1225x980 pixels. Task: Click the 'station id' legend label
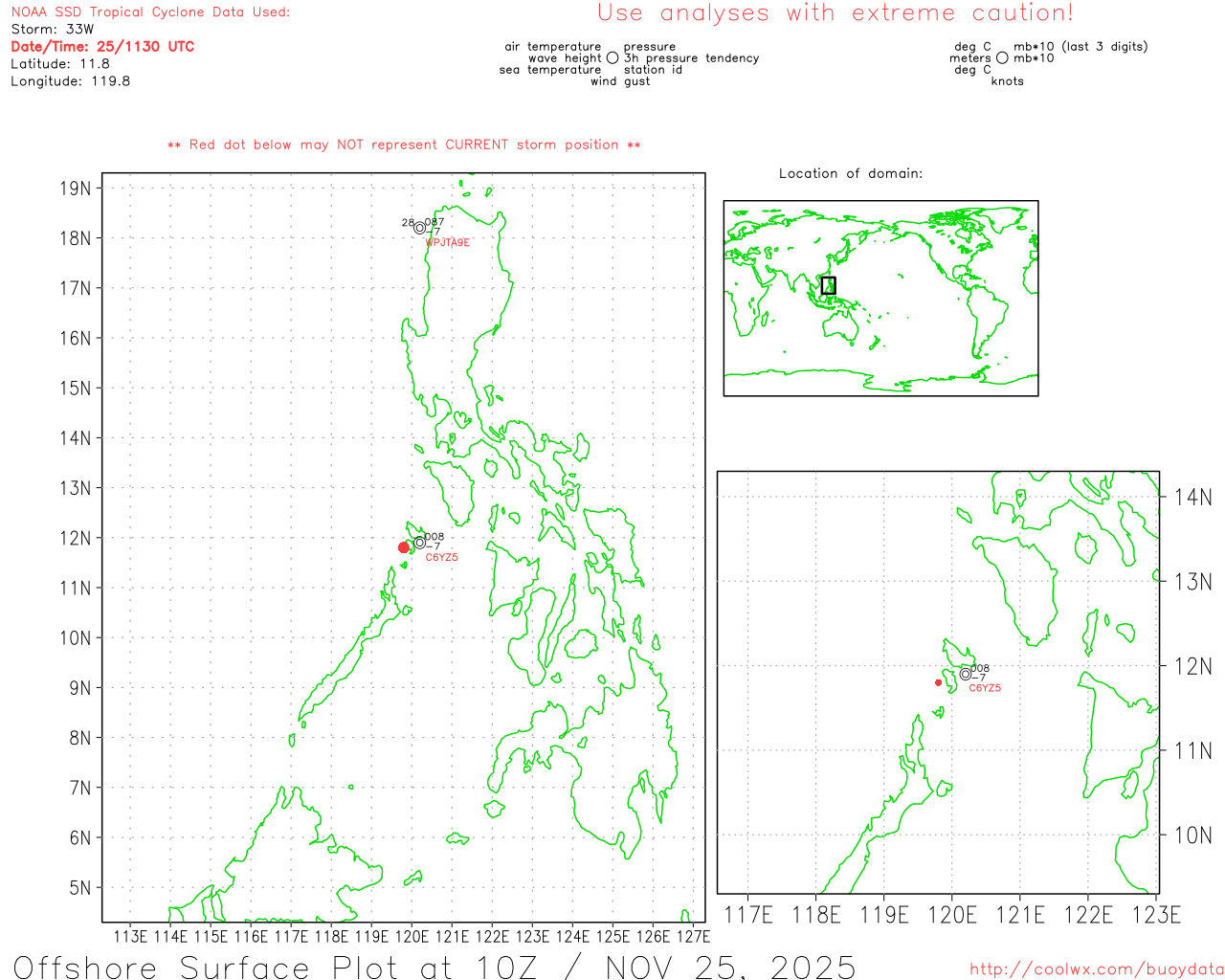click(653, 70)
